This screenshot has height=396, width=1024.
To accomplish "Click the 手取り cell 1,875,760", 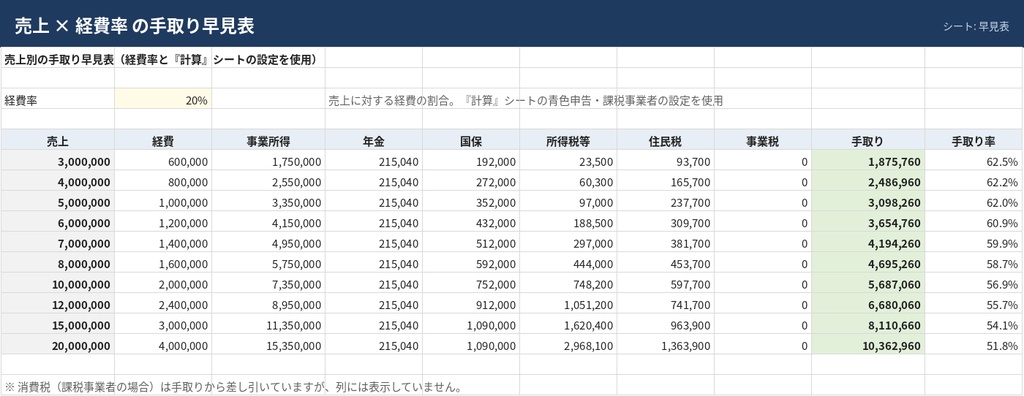I will point(868,161).
